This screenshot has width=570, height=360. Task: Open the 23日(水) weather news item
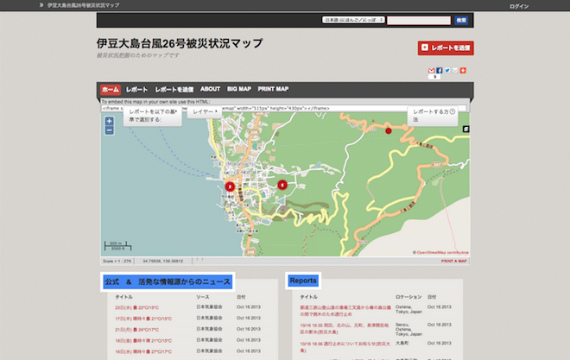[x=137, y=308]
